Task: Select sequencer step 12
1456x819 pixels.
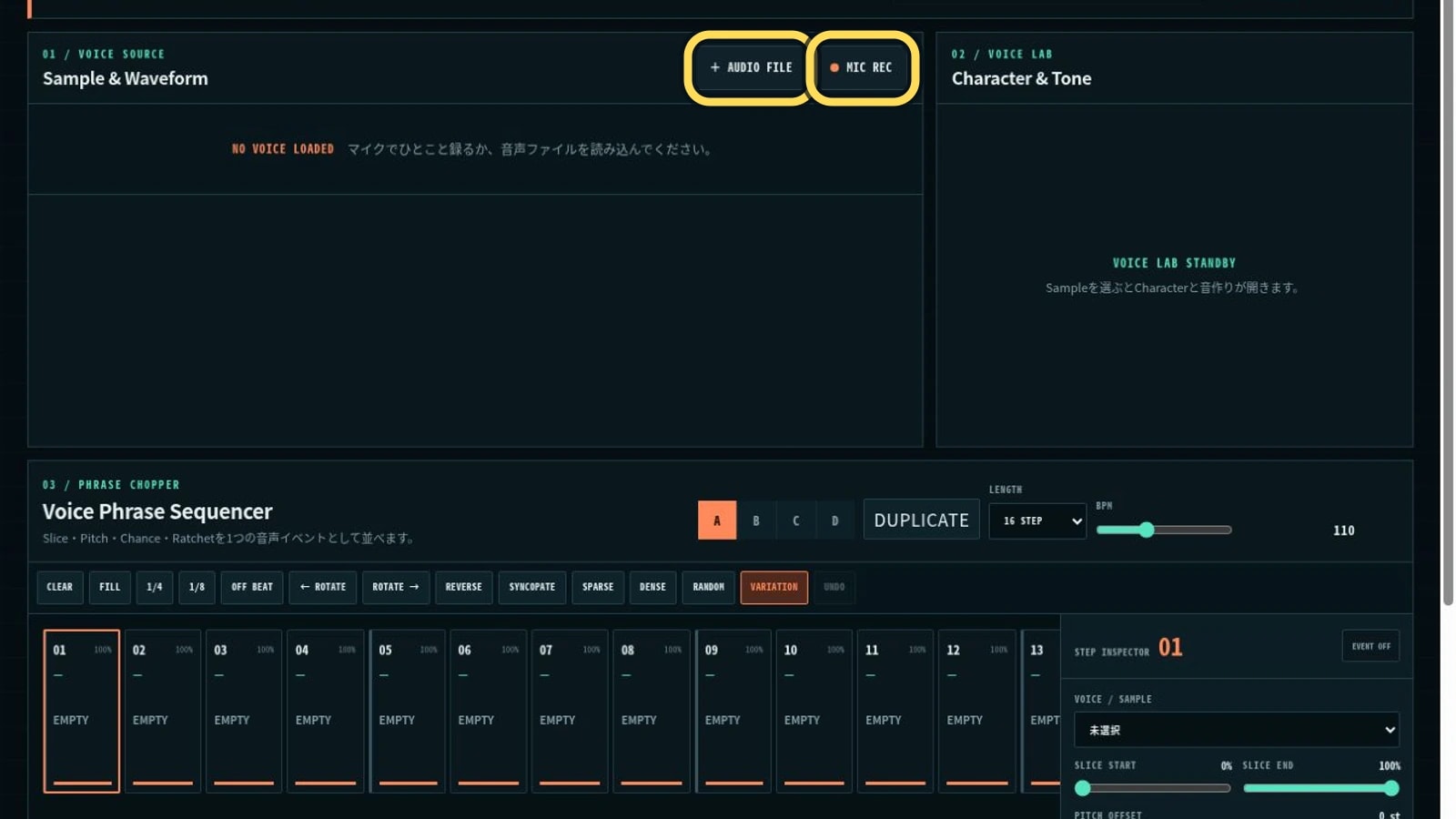Action: (x=977, y=711)
